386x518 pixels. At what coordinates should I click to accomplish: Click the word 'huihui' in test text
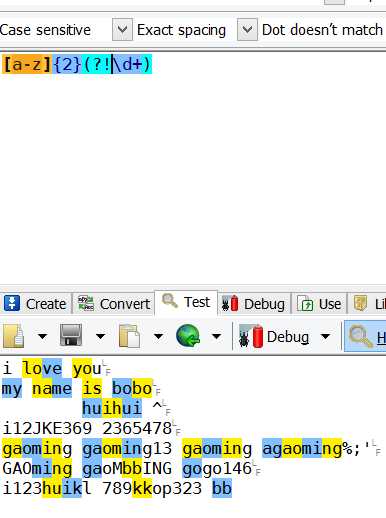pyautogui.click(x=112, y=408)
